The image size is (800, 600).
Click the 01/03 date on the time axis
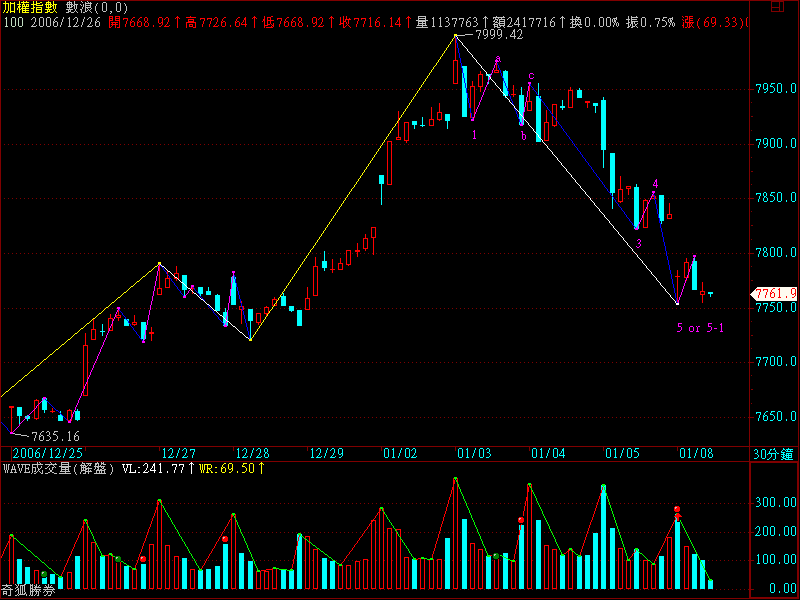point(473,453)
